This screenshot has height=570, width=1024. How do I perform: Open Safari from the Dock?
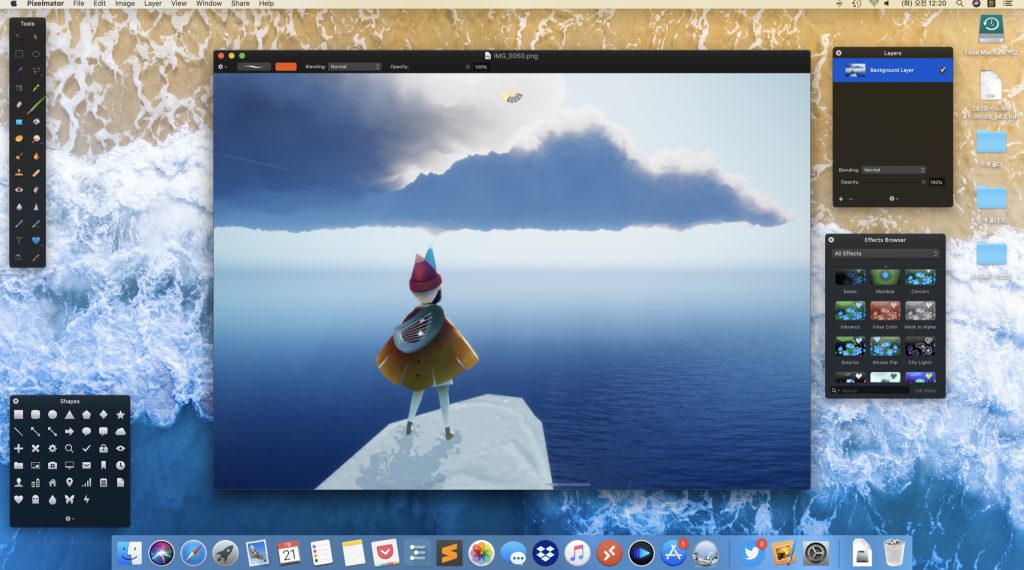point(193,554)
